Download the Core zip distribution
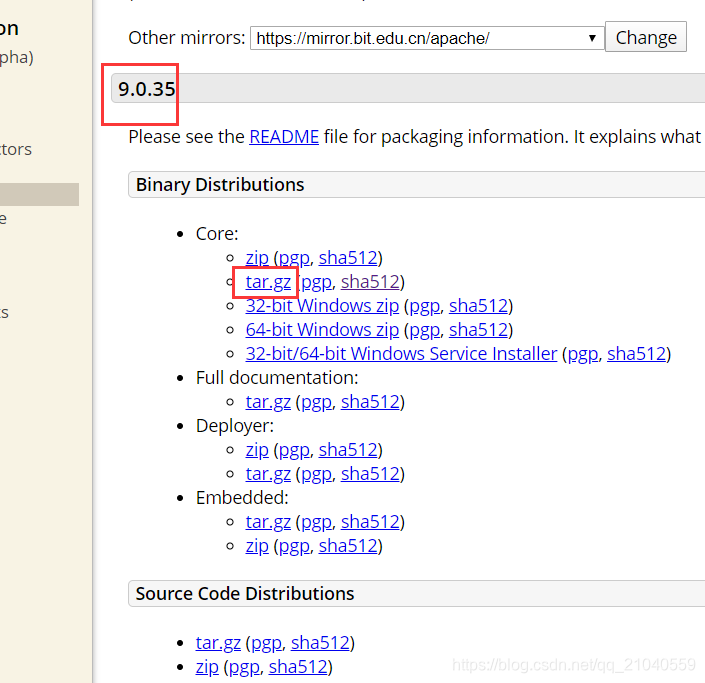The image size is (705, 683). coord(257,258)
